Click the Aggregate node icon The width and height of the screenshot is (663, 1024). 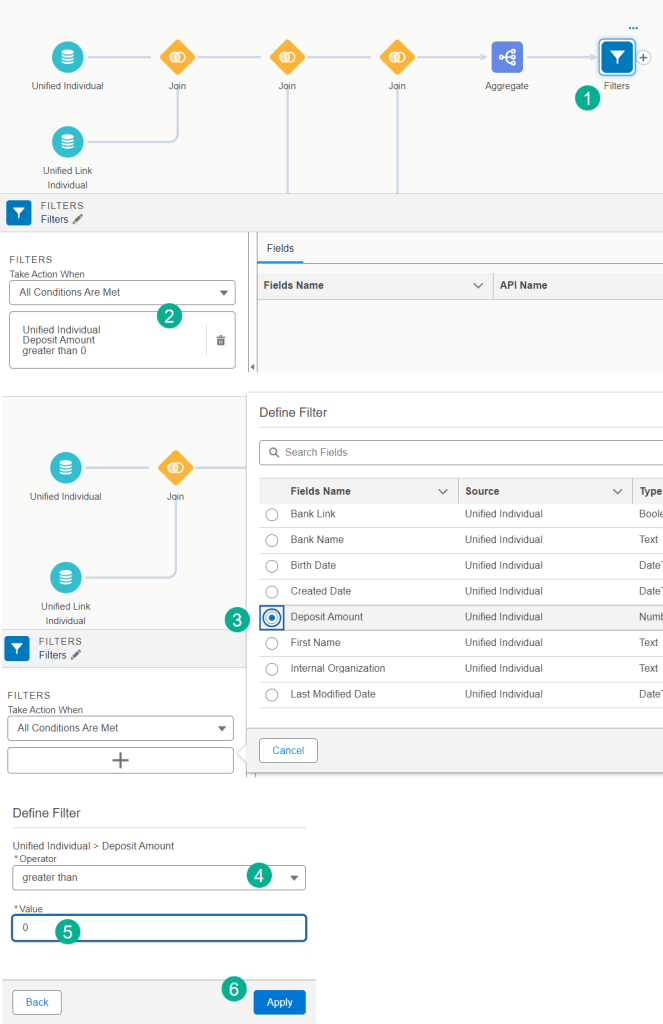click(x=507, y=58)
